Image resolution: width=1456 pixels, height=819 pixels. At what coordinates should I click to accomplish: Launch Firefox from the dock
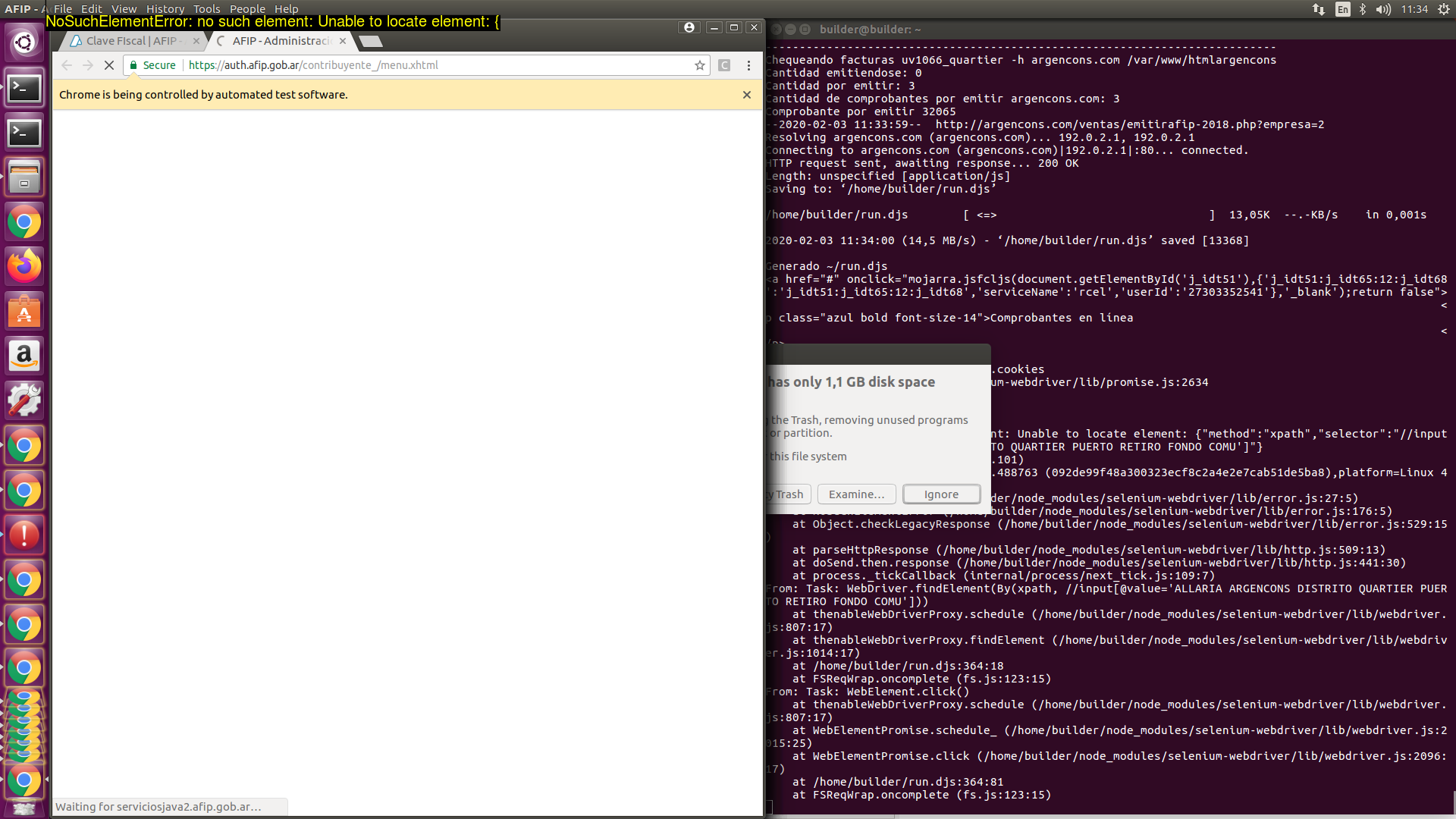[24, 266]
